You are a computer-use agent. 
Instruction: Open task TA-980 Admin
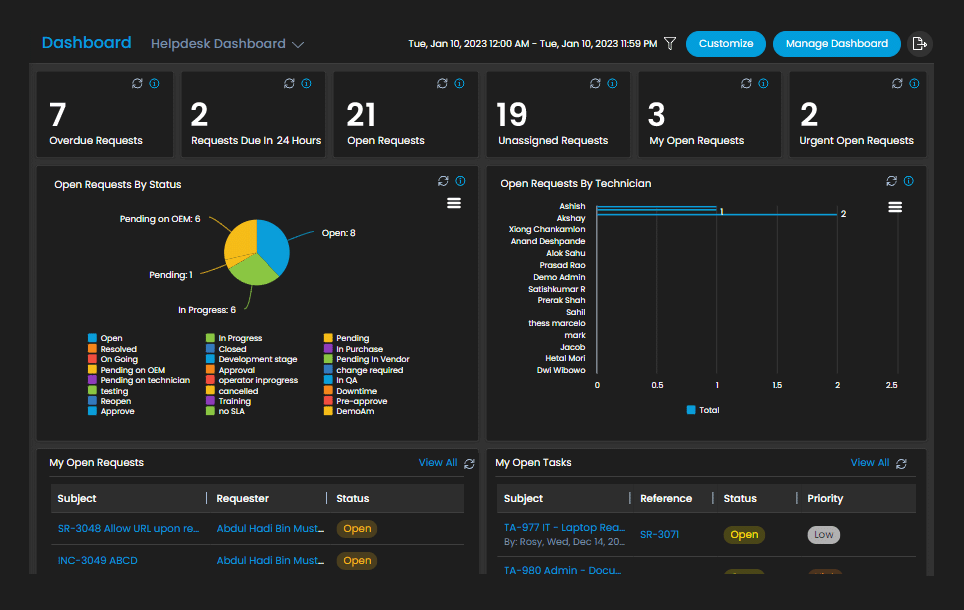(x=563, y=570)
